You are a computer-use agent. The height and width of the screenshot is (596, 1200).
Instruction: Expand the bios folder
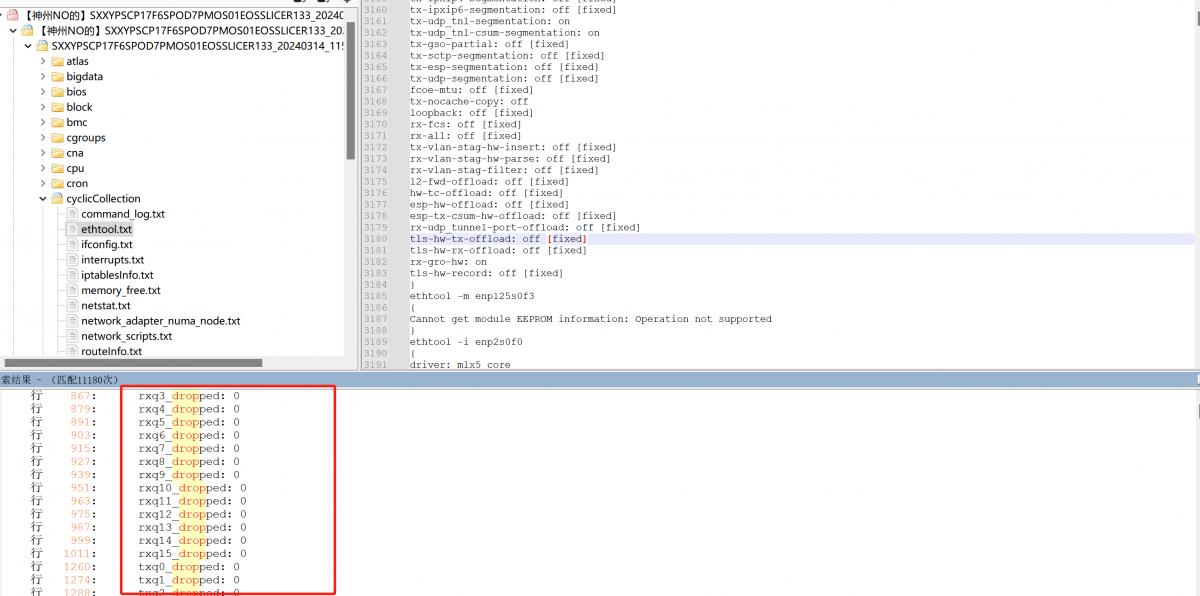(x=43, y=92)
